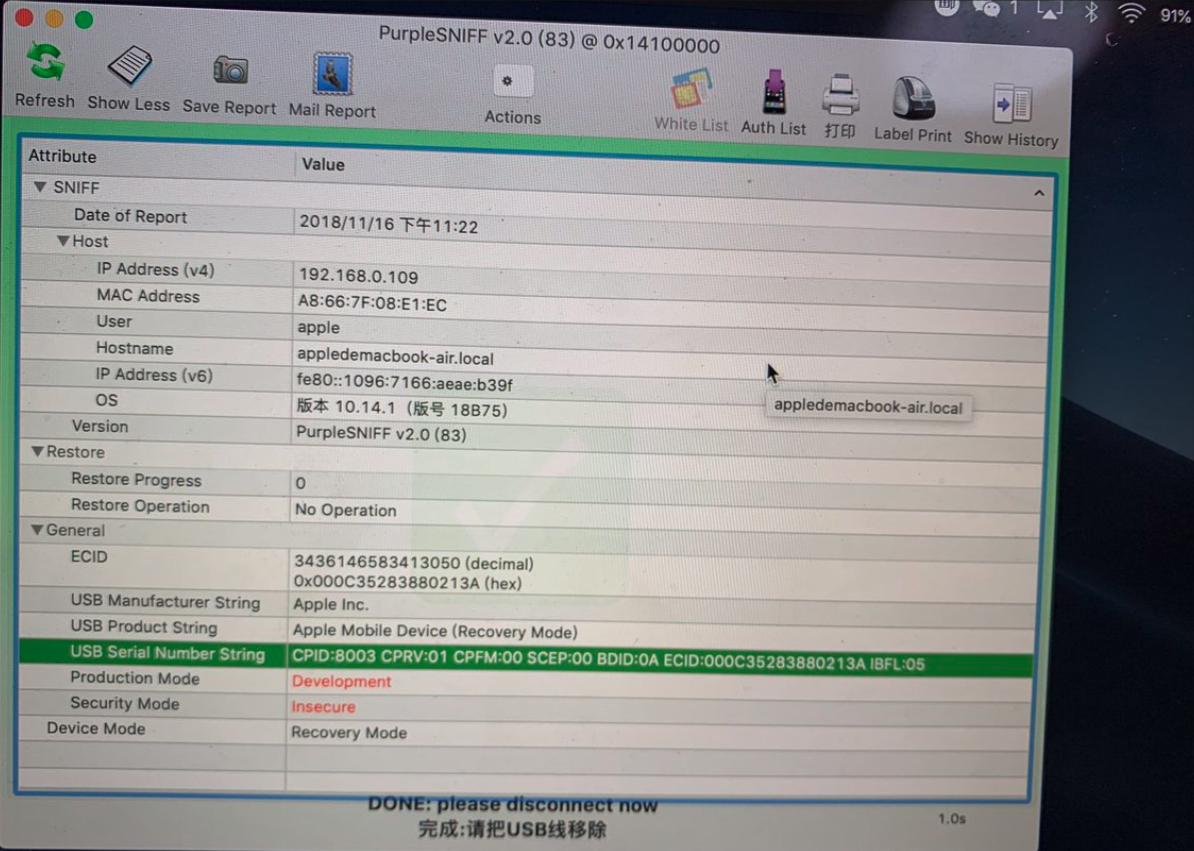Click the 打印 printer icon
This screenshot has height=851, width=1194.
point(841,95)
